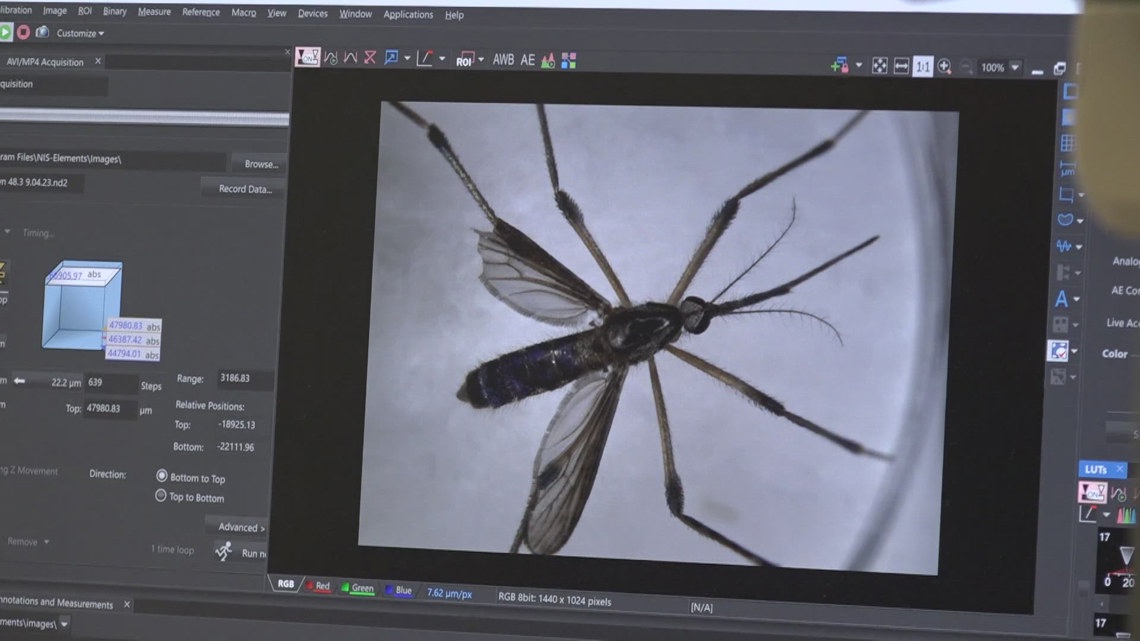1140x641 pixels.
Task: Open the ROI tool on the toolbar
Action: click(464, 60)
